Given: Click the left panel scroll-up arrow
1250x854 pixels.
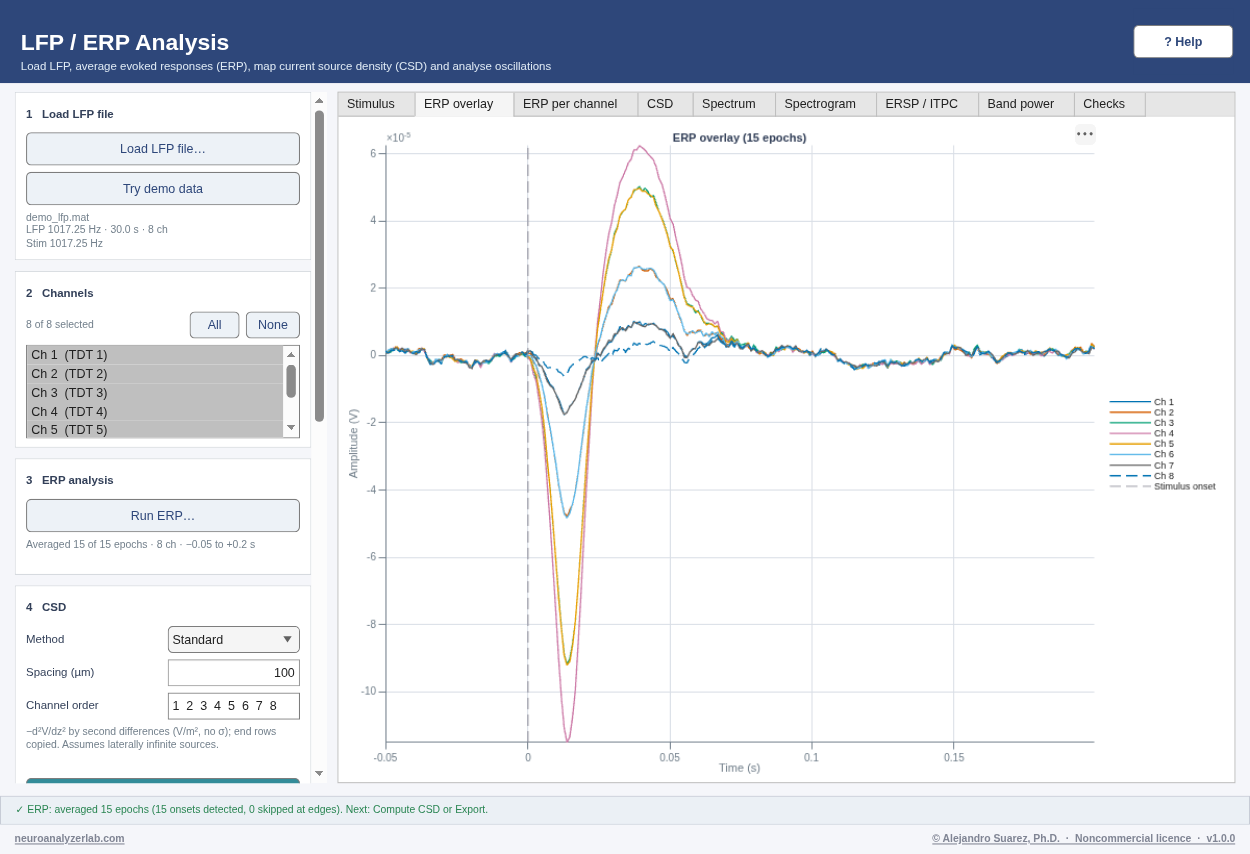Looking at the screenshot, I should [x=319, y=100].
